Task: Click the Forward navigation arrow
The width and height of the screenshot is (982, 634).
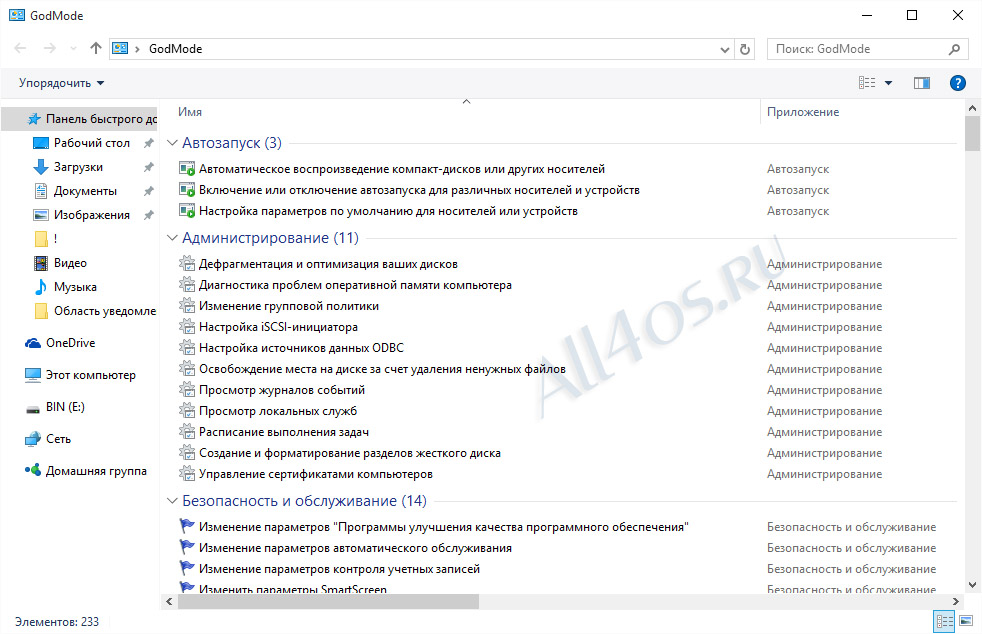Action: pos(49,48)
